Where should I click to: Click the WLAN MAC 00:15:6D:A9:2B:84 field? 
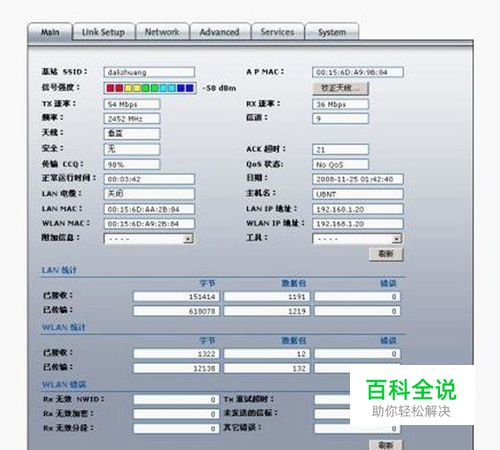click(x=149, y=224)
